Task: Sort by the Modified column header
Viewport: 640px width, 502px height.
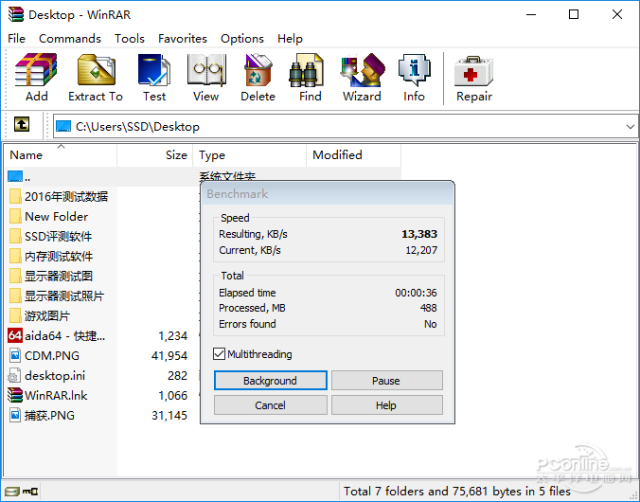Action: tap(353, 155)
